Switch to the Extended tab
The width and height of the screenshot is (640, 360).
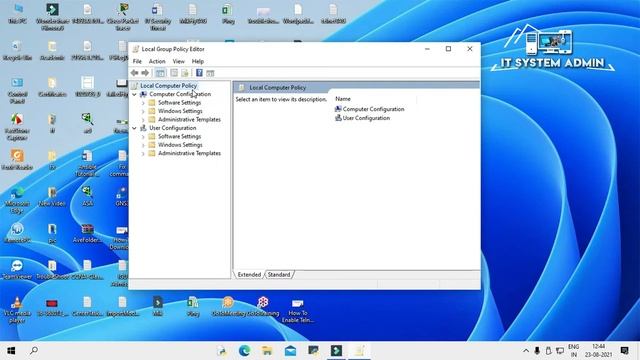pos(249,275)
